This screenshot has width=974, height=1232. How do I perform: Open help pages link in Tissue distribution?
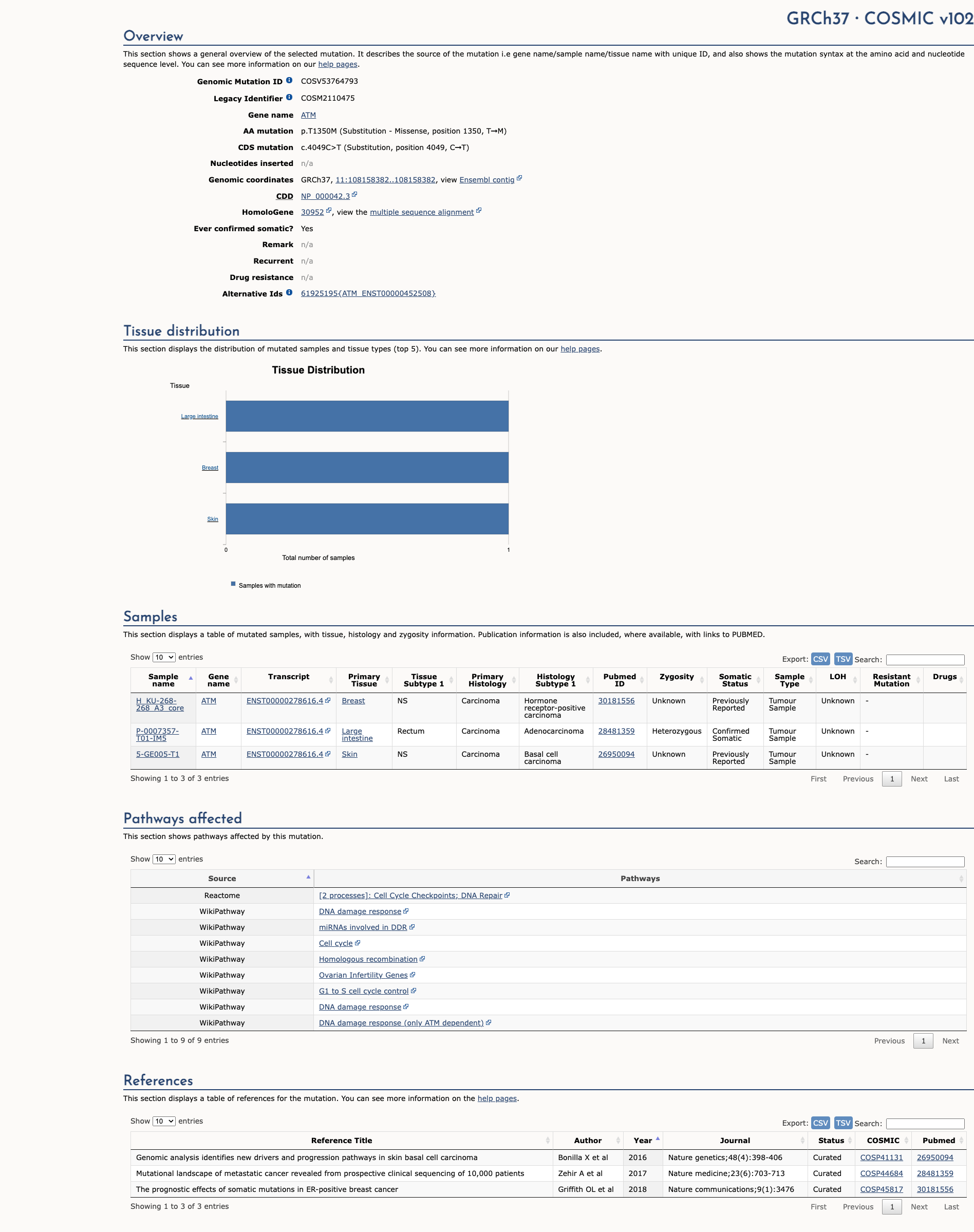tap(580, 348)
